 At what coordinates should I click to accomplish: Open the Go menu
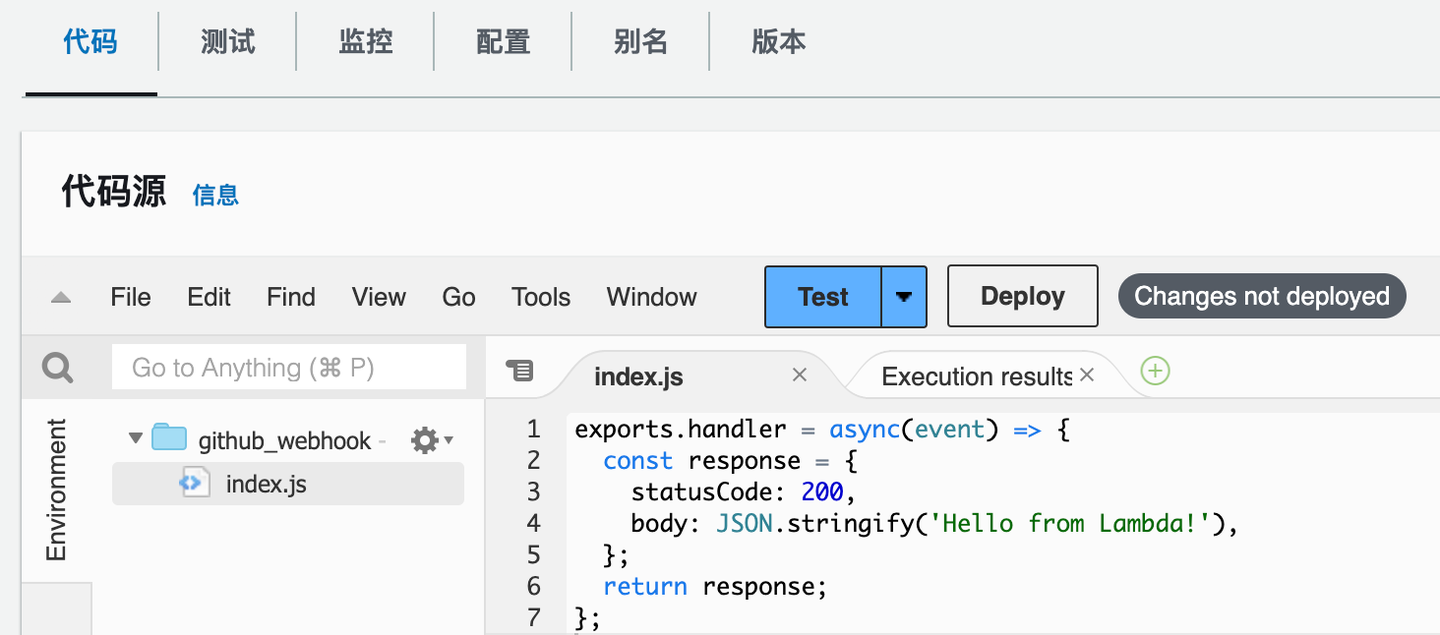[459, 297]
